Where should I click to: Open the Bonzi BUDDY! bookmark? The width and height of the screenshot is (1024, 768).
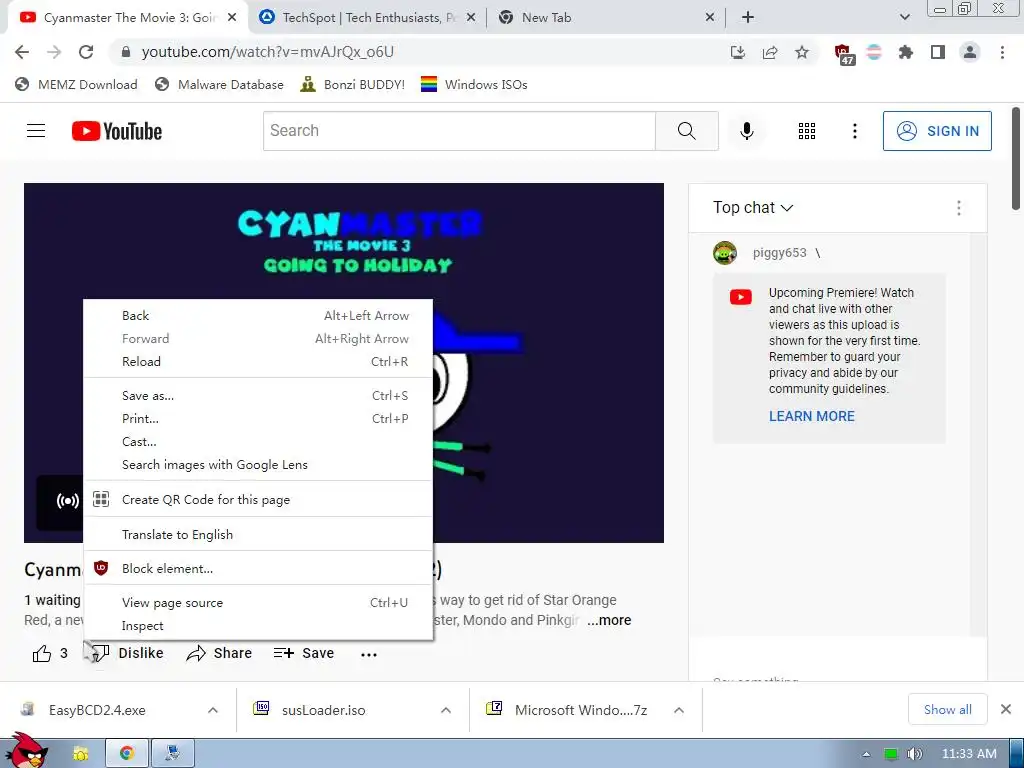point(353,85)
